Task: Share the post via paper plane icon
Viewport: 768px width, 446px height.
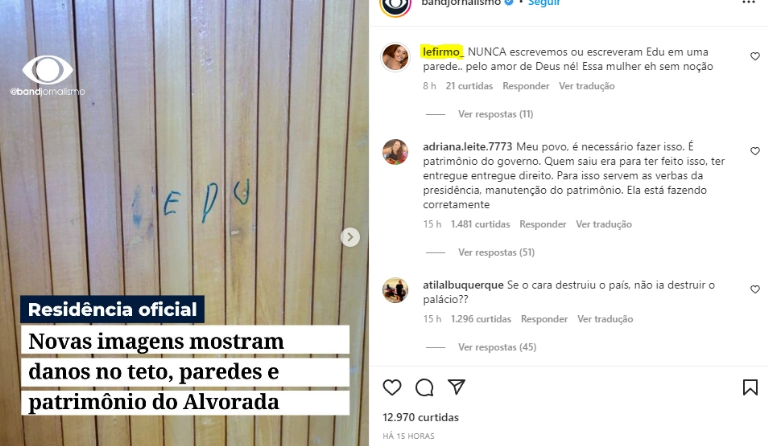Action: (x=456, y=387)
